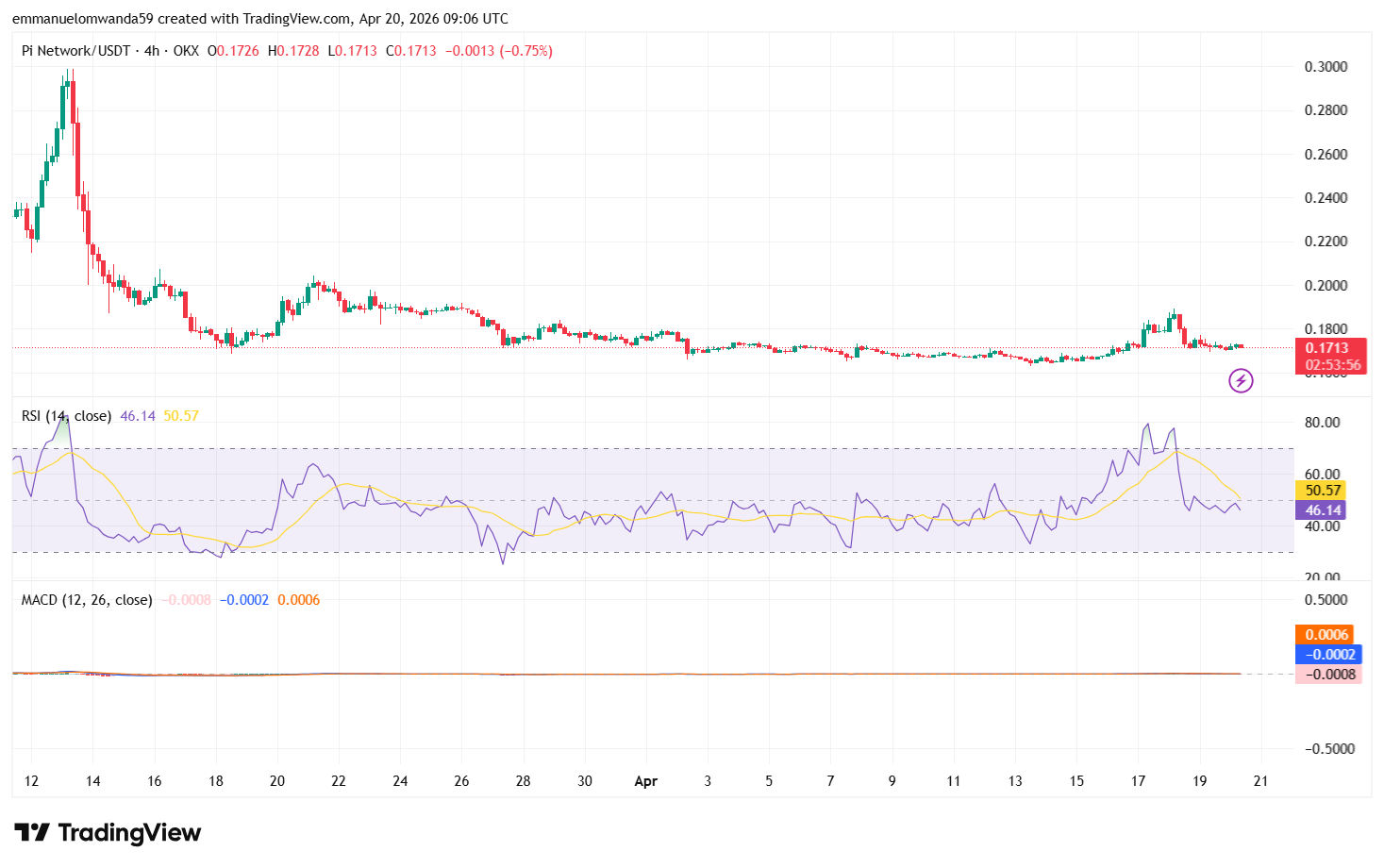The width and height of the screenshot is (1384, 868).
Task: Click the TradingView logo icon at bottom left
Action: [x=32, y=832]
